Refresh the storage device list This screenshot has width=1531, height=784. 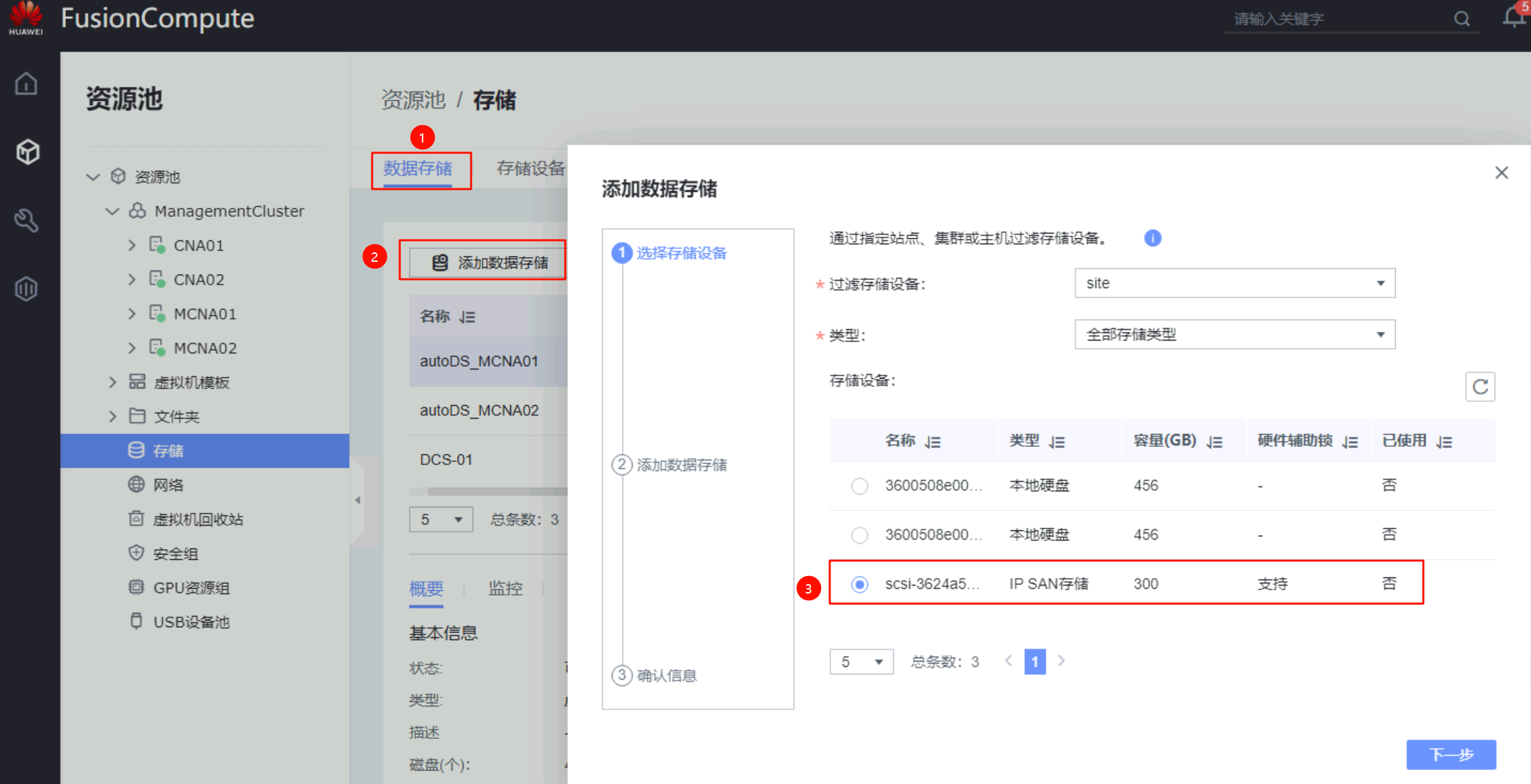click(1479, 387)
